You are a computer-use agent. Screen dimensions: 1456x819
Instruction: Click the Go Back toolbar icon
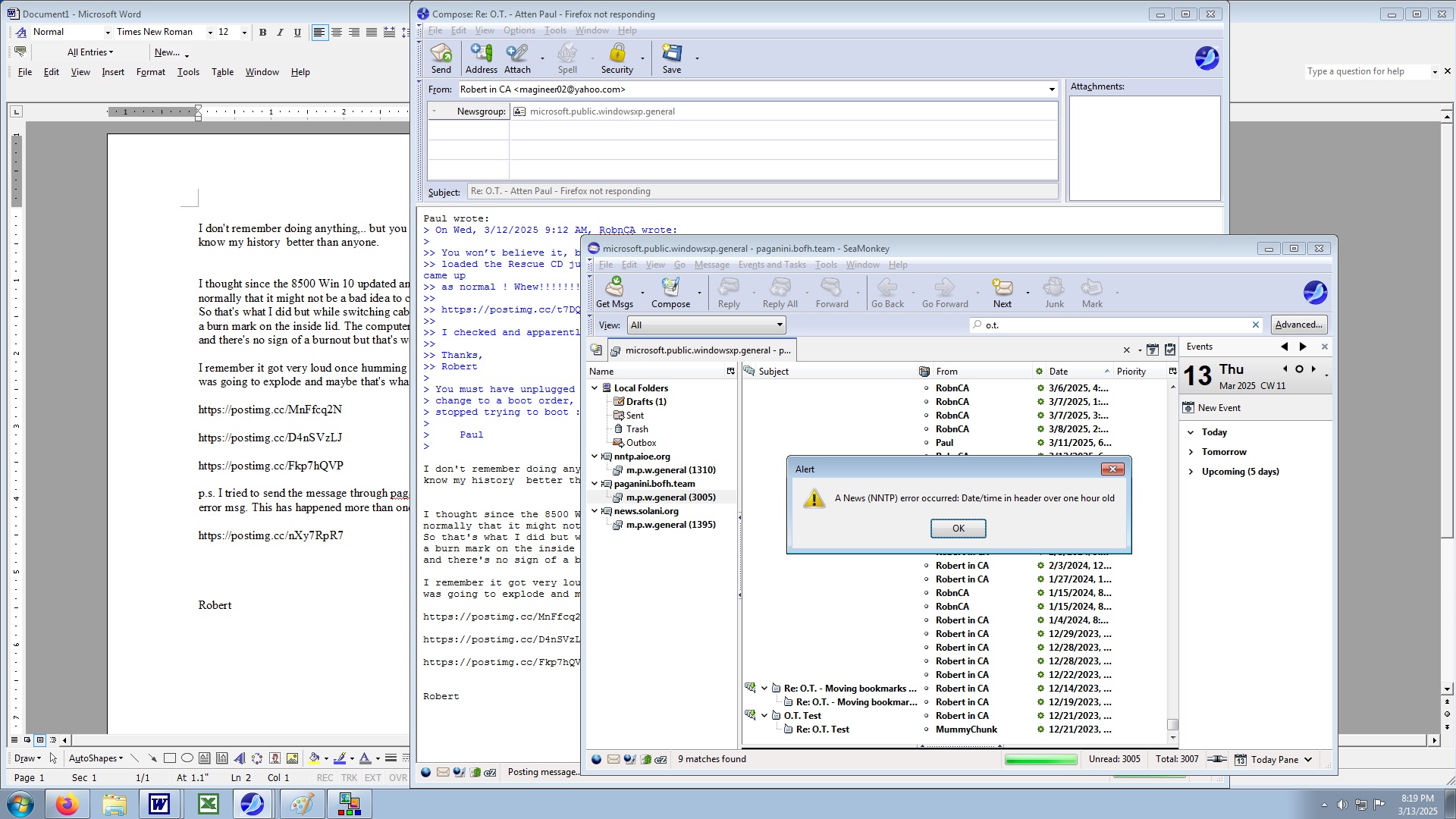pos(887,293)
